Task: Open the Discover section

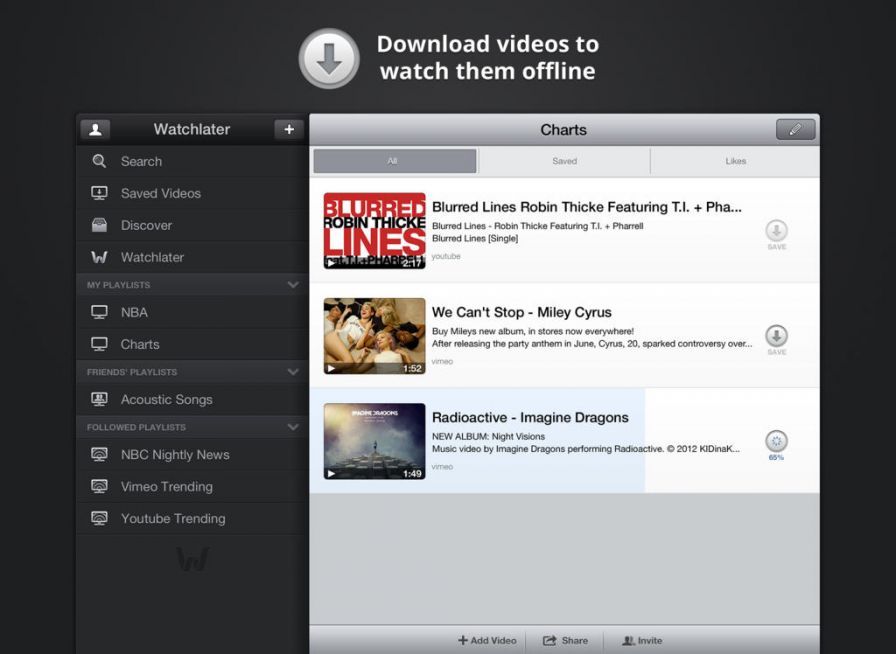Action: 99,225
